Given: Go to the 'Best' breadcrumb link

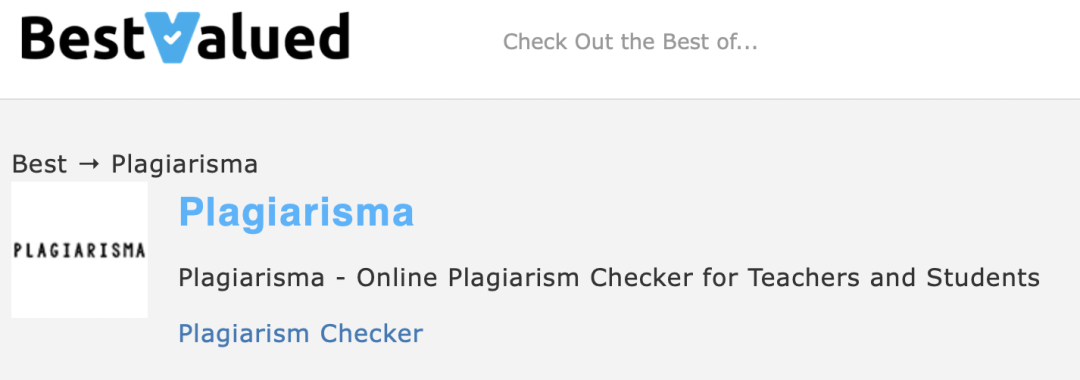Looking at the screenshot, I should point(39,165).
